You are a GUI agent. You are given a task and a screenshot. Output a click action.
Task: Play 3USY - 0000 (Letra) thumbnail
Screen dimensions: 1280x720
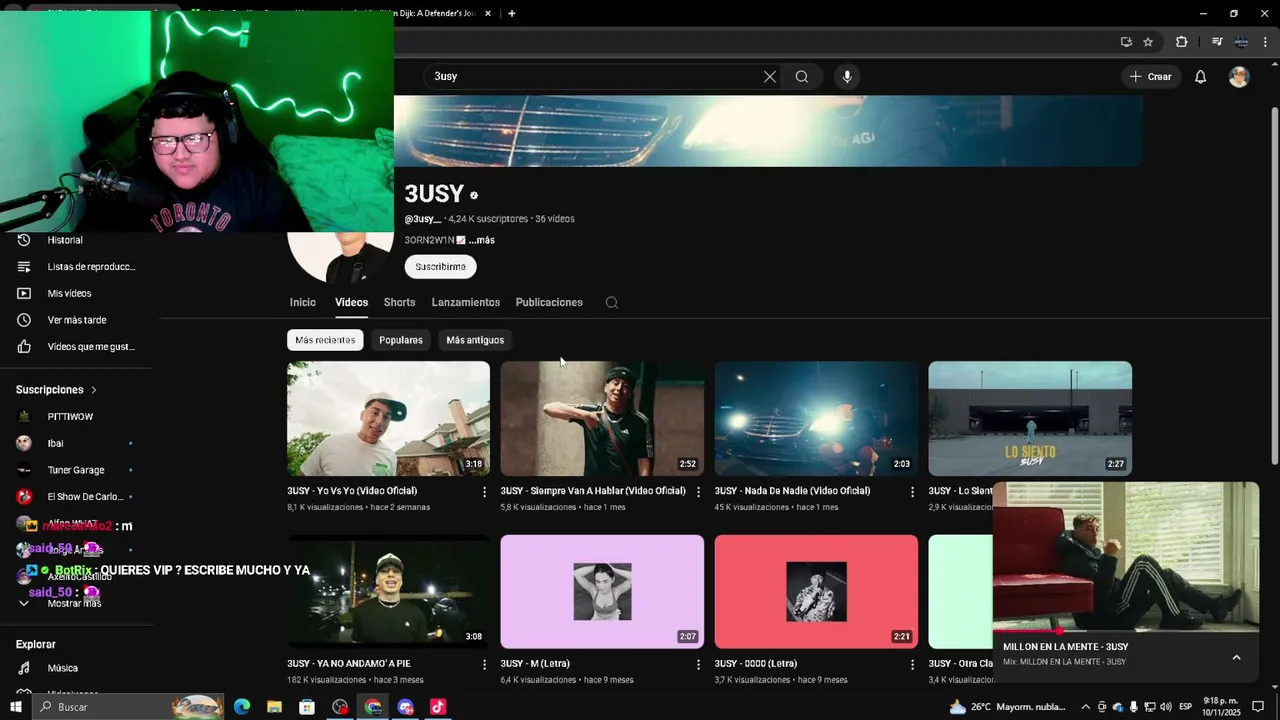816,591
